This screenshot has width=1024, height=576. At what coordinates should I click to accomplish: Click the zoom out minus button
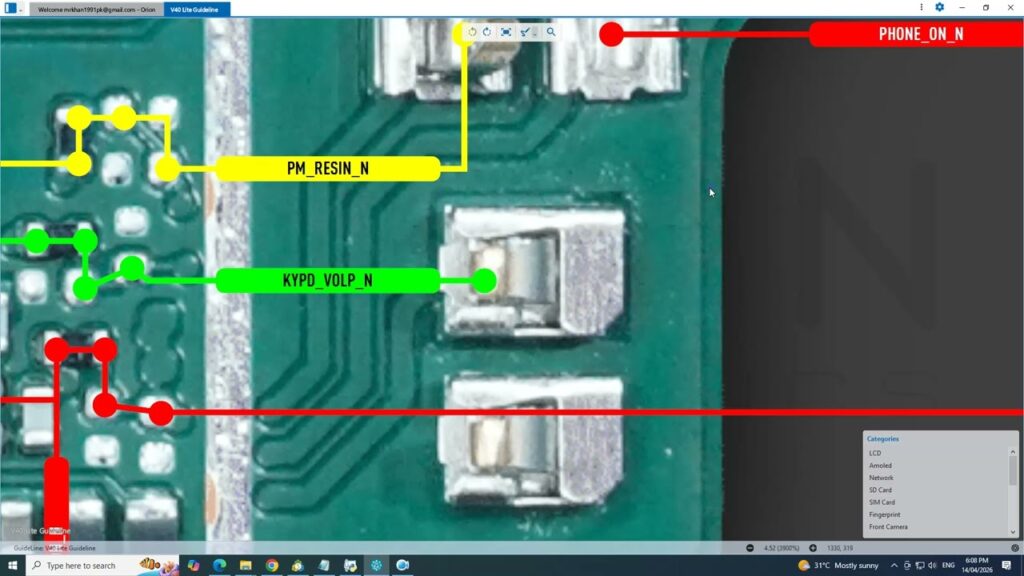pos(751,548)
